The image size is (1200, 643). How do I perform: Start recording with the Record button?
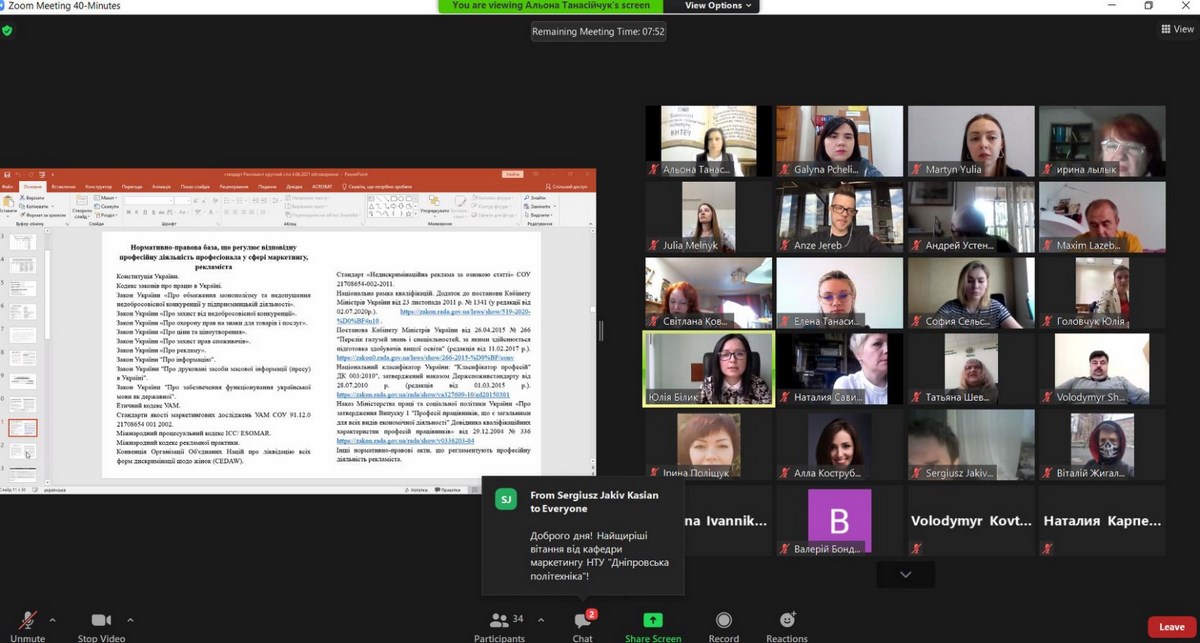(x=723, y=625)
